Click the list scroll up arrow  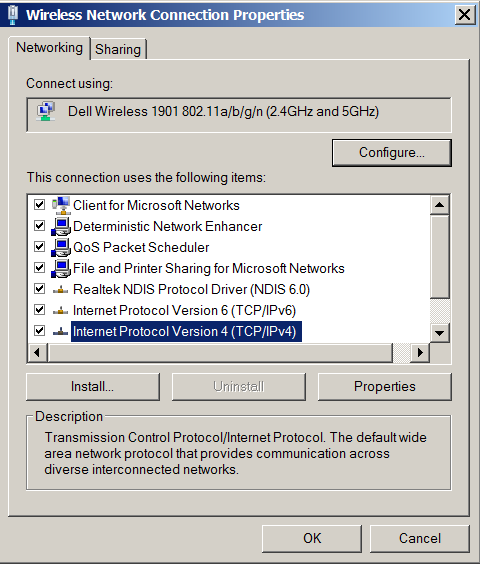pos(439,205)
